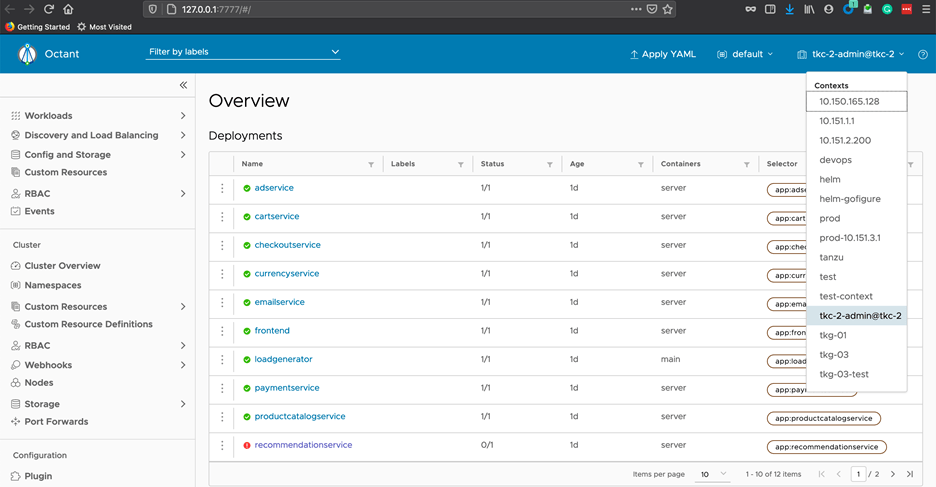Change items per page dropdown
Viewport: 936px width, 487px height.
click(x=713, y=474)
